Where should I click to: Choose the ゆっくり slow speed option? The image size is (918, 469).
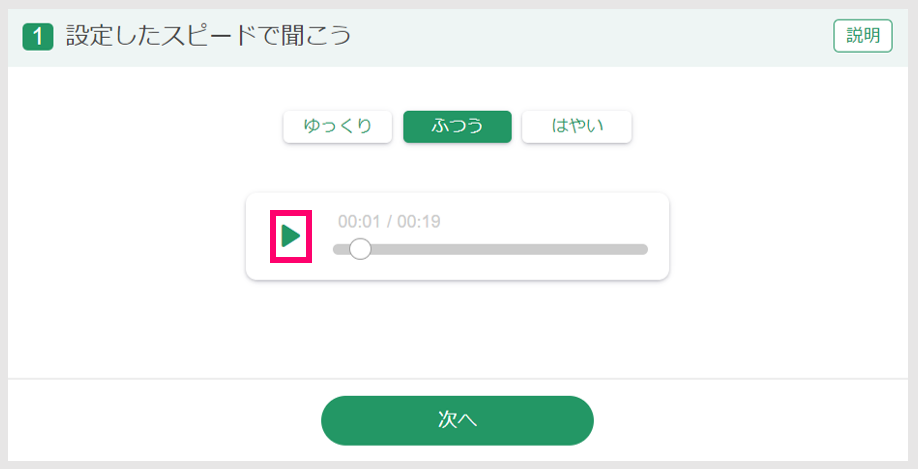[338, 126]
